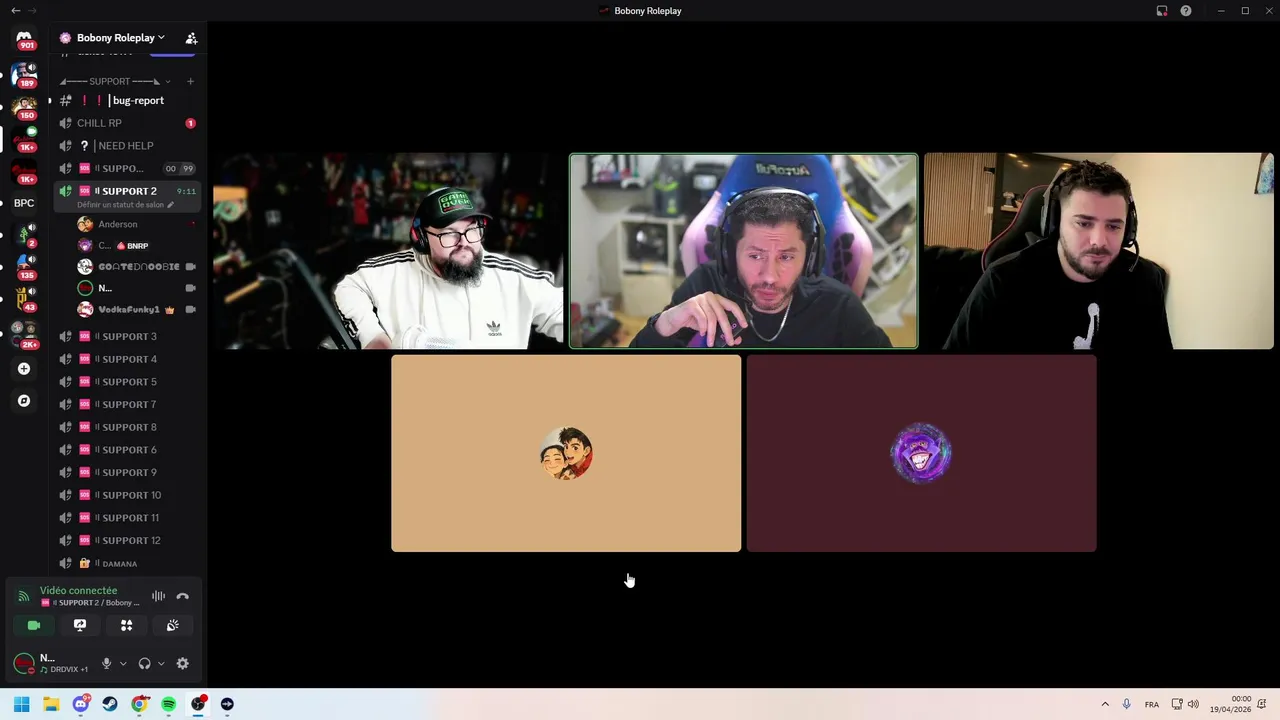Focus the green-outlined center video tile
The width and height of the screenshot is (1280, 720).
click(x=743, y=251)
